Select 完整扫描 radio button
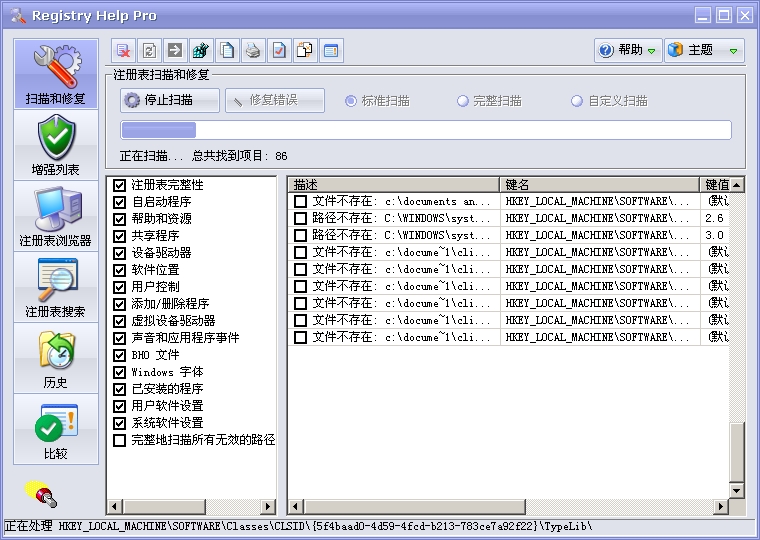760x540 pixels. pos(462,101)
